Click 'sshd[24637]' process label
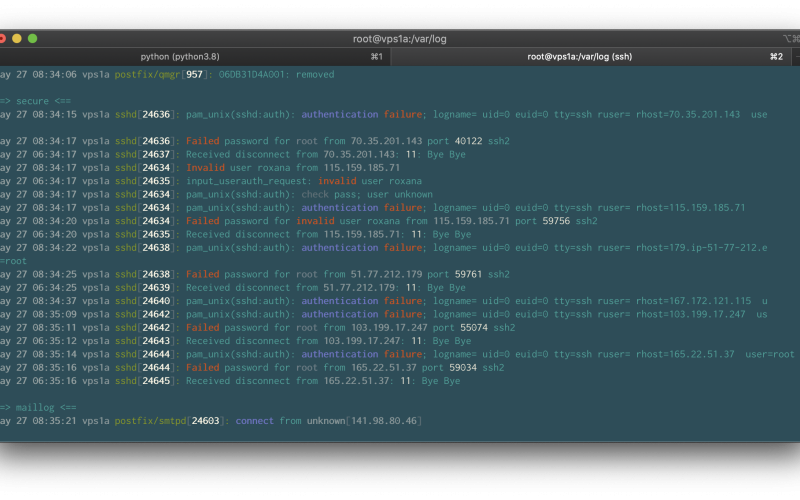The image size is (800, 500). click(x=145, y=154)
